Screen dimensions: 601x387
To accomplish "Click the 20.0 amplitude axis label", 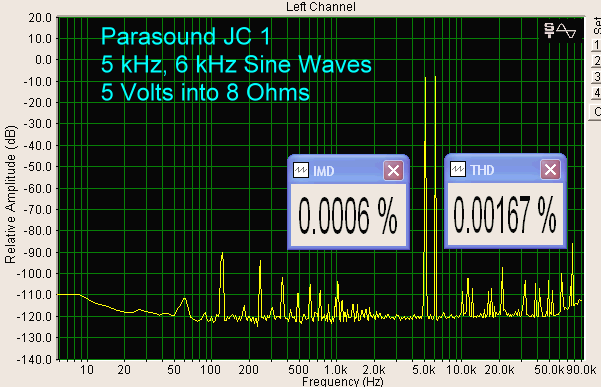I will pos(40,18).
